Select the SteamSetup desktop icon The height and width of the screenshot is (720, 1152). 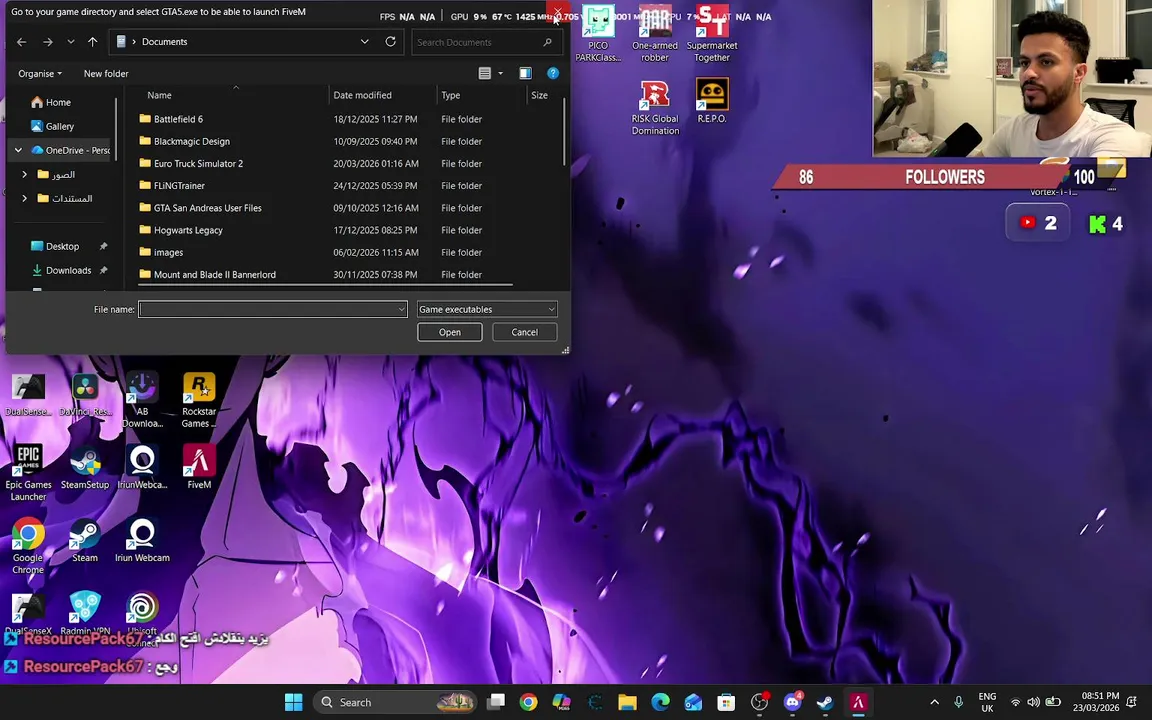84,467
